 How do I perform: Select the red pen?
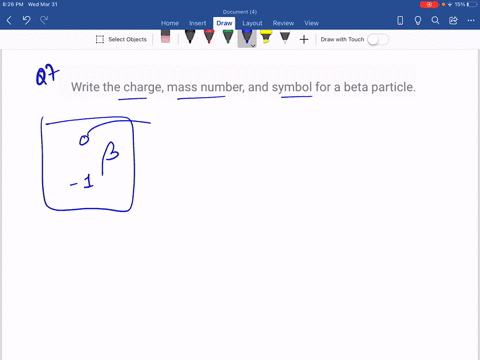[209, 37]
